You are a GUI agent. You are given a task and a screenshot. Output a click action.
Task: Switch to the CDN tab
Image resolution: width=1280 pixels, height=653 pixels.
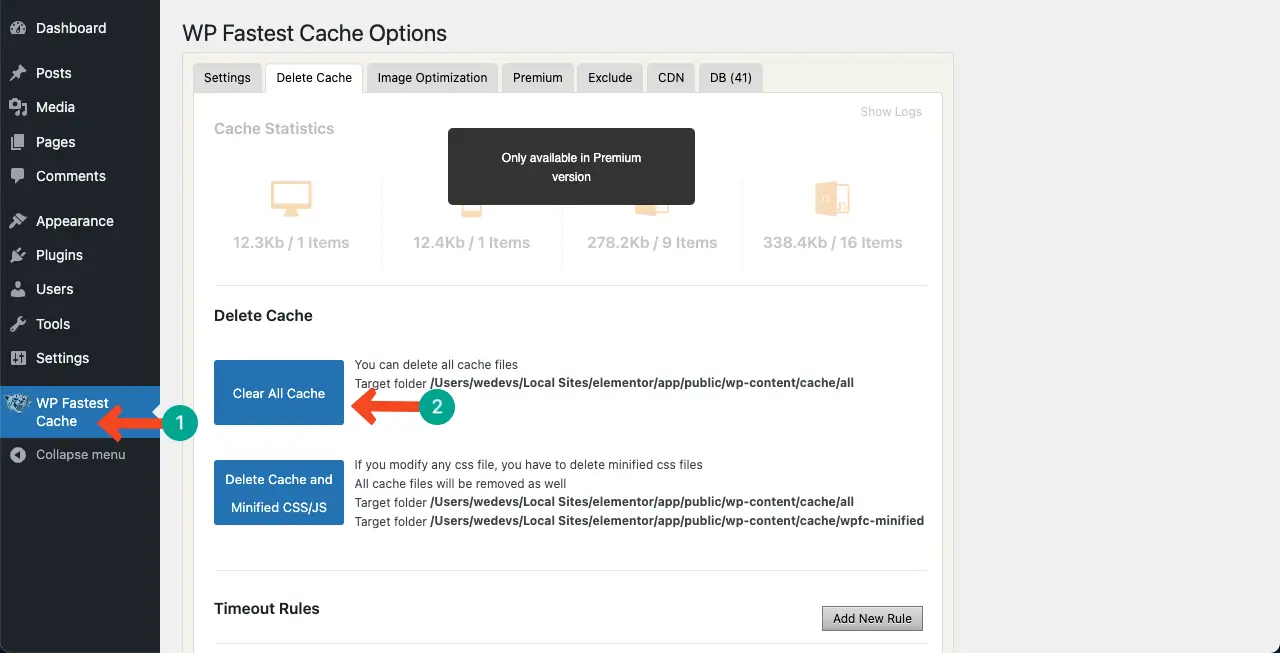(671, 78)
